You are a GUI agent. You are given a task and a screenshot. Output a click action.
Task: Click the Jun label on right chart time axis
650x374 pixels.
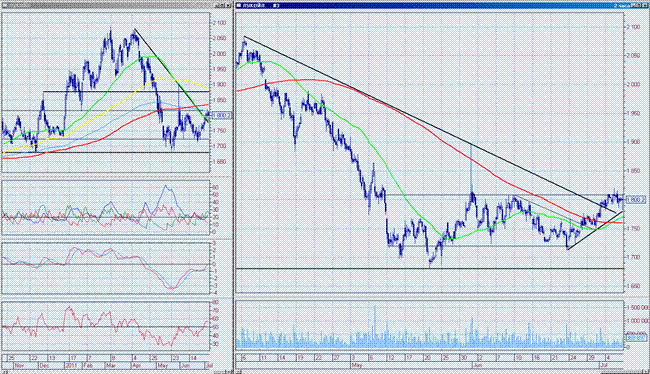[477, 365]
